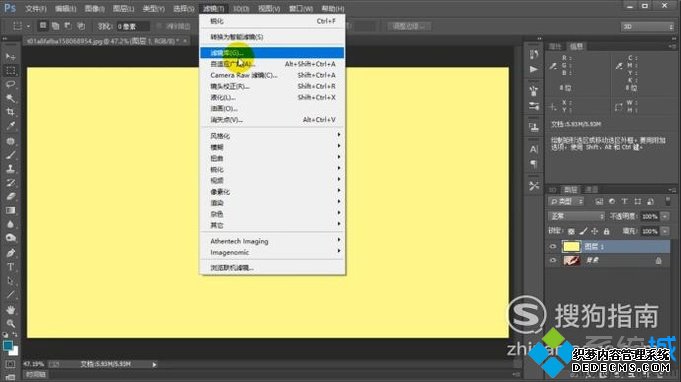Choose 滤镜库(G)... in the filter menu
681x382 pixels.
click(272, 53)
